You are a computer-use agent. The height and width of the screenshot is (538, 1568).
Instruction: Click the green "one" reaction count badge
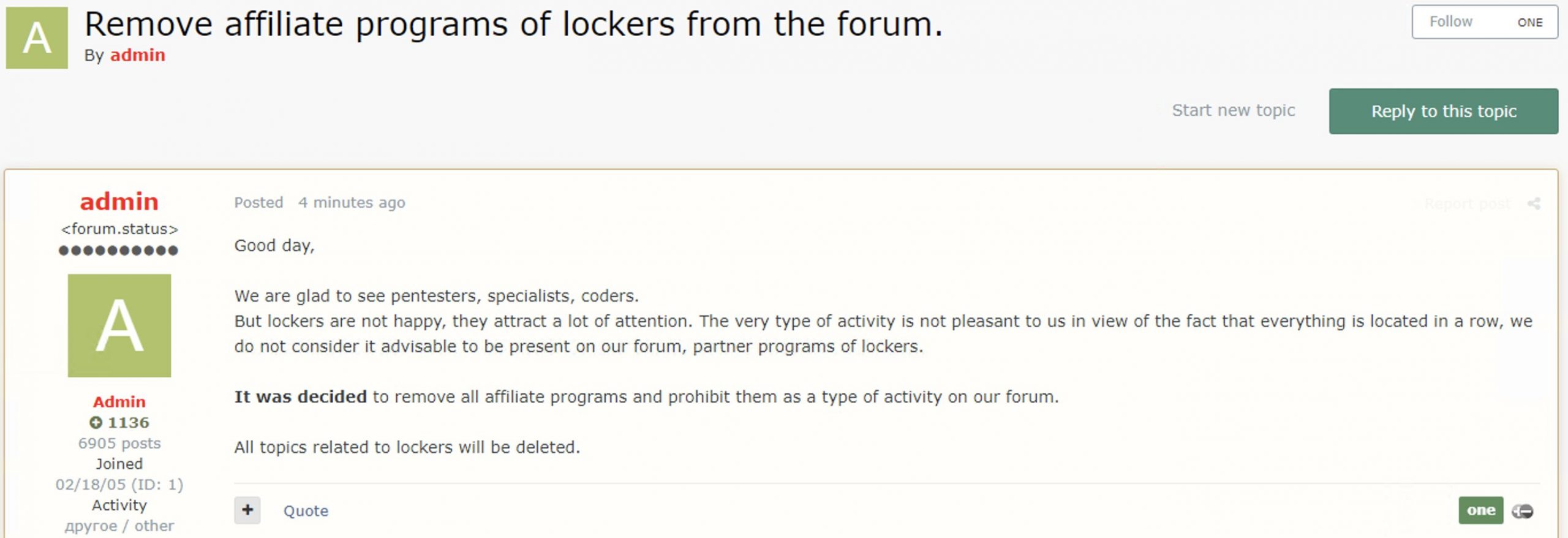[x=1480, y=510]
